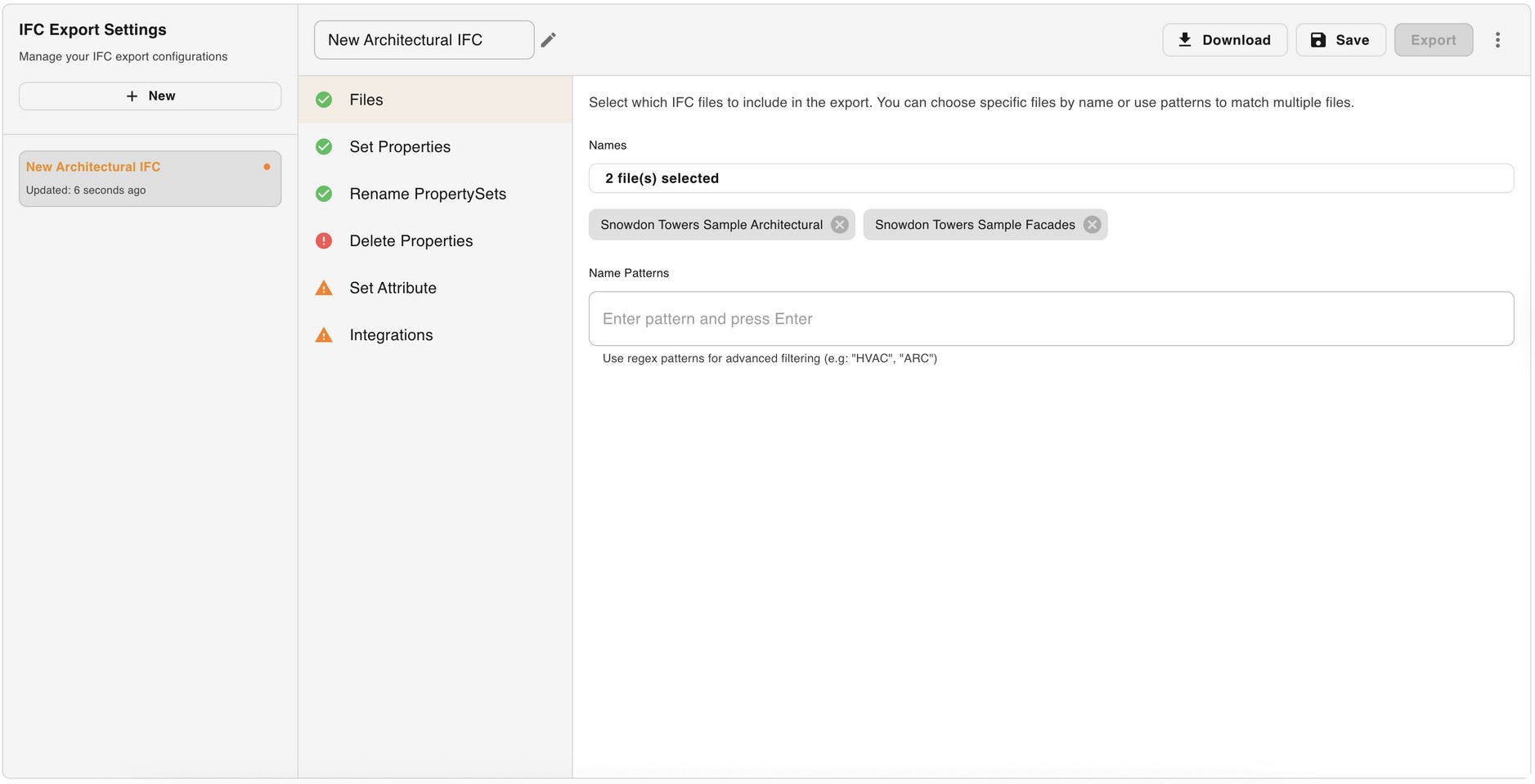Click the 'Snowdon Towers Sample Facades' chip label
The image size is (1535, 784).
point(975,225)
